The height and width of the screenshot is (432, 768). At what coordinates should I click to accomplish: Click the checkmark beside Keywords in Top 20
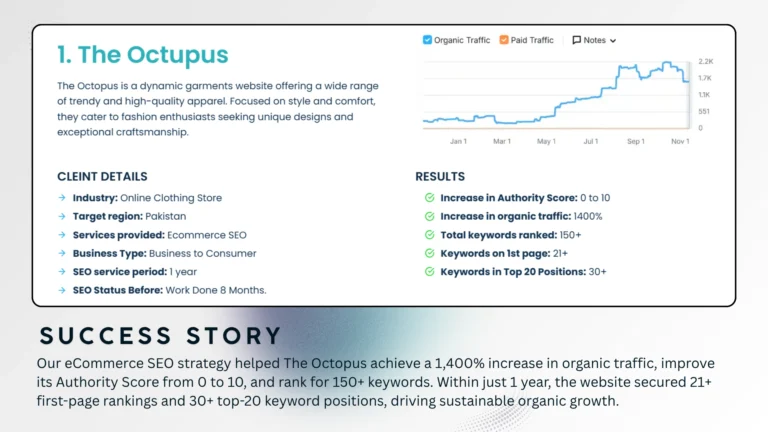click(430, 271)
